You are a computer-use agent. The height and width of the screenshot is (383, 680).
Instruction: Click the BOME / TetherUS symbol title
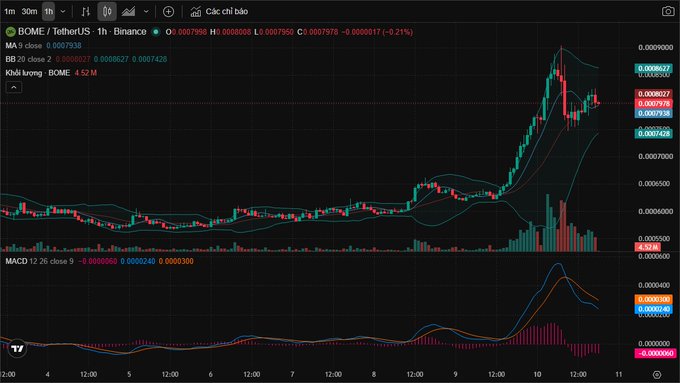82,32
